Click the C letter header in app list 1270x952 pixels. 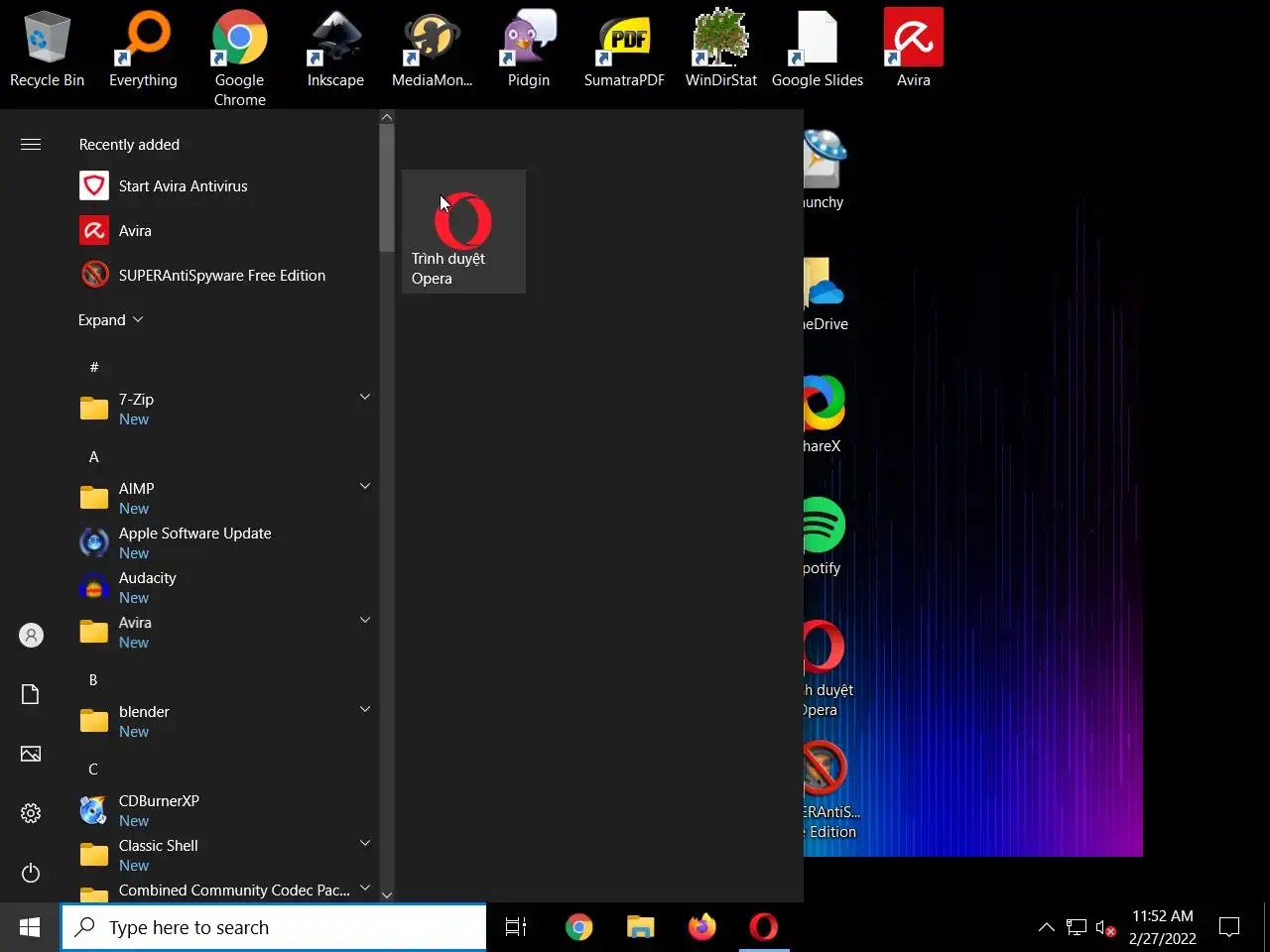93,770
